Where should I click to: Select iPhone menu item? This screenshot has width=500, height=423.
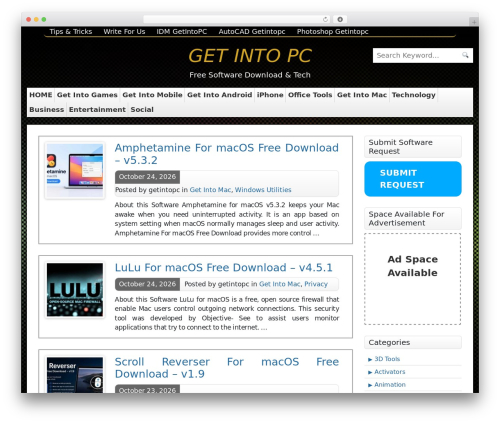[270, 95]
